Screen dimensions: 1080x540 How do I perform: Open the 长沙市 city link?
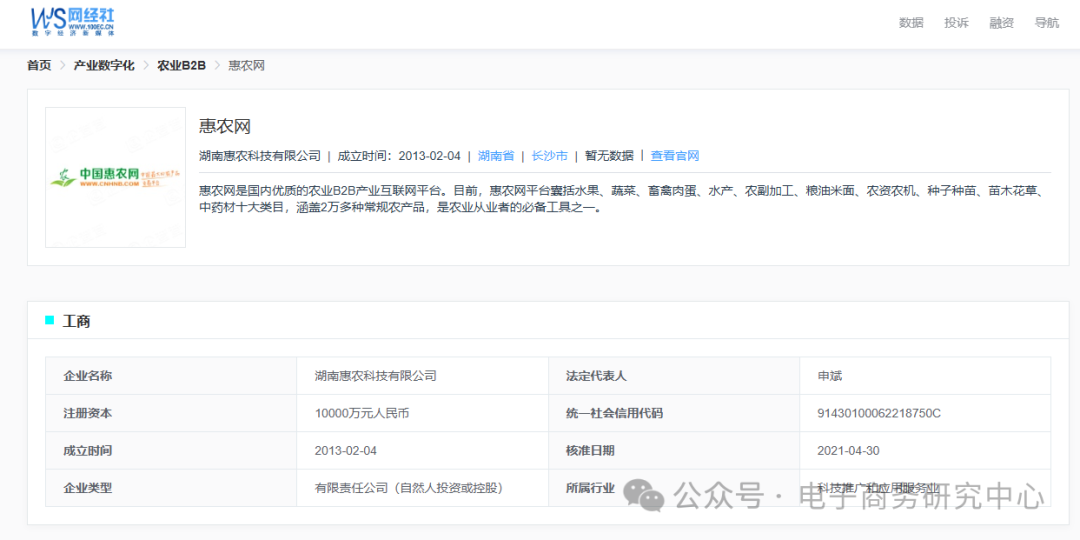coord(550,156)
